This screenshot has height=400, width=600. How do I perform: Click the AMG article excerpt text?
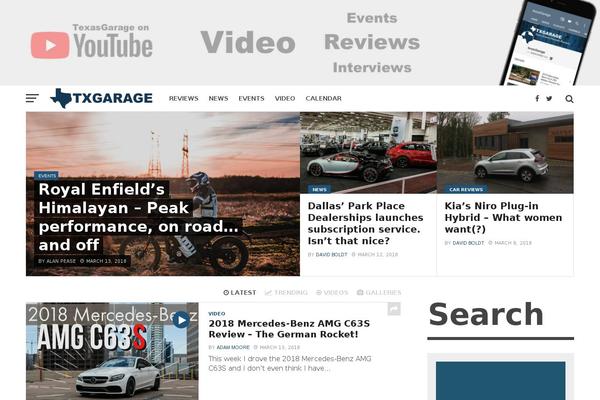pos(290,363)
